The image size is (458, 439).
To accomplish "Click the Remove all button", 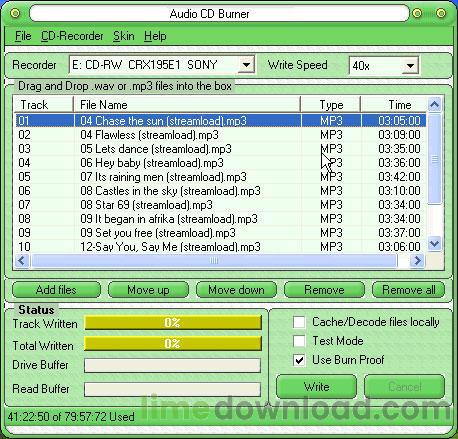I will 408,290.
